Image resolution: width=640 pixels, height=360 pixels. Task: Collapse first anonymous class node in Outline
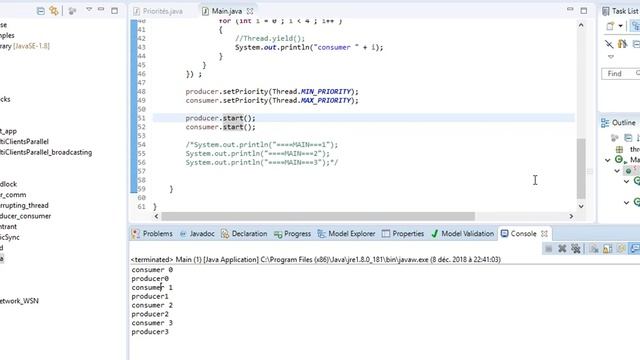tap(627, 181)
